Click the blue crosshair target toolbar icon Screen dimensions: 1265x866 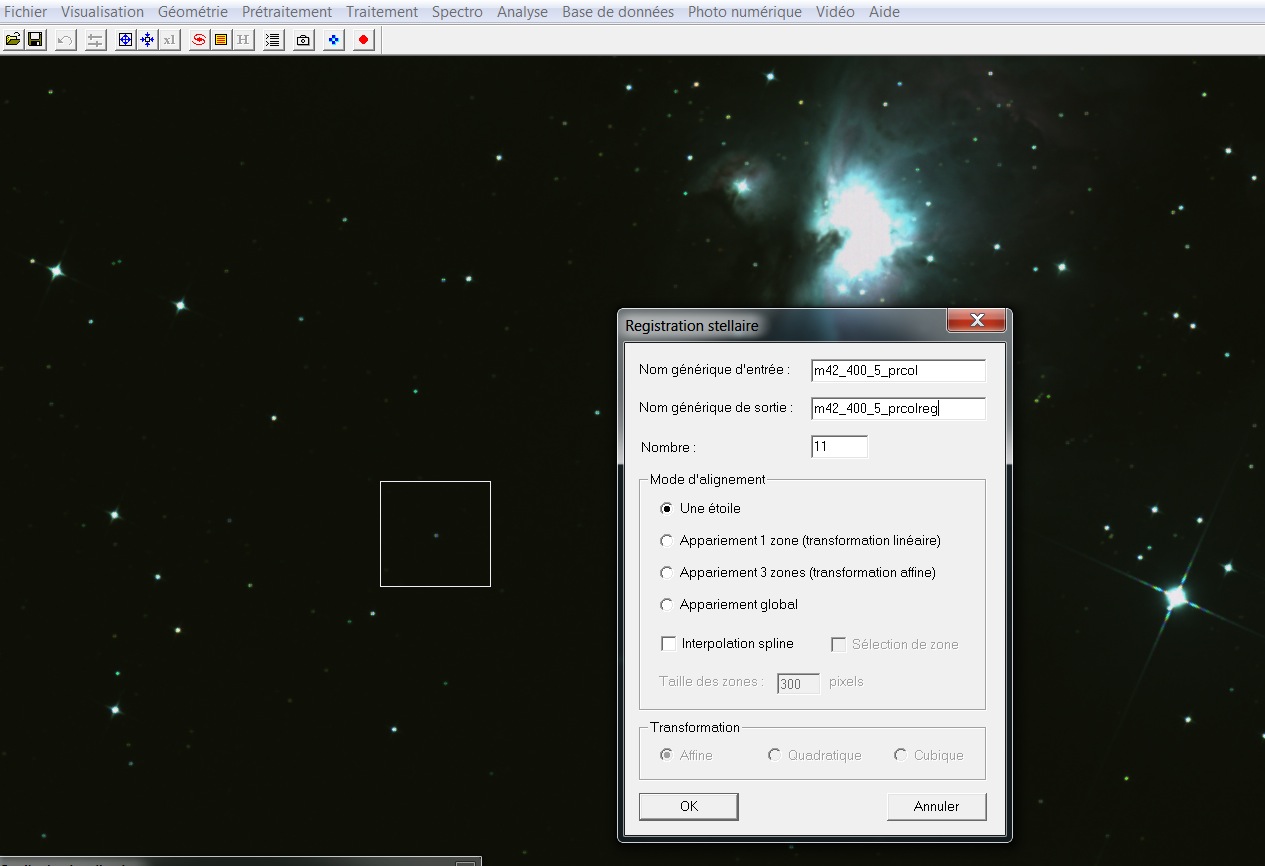125,40
